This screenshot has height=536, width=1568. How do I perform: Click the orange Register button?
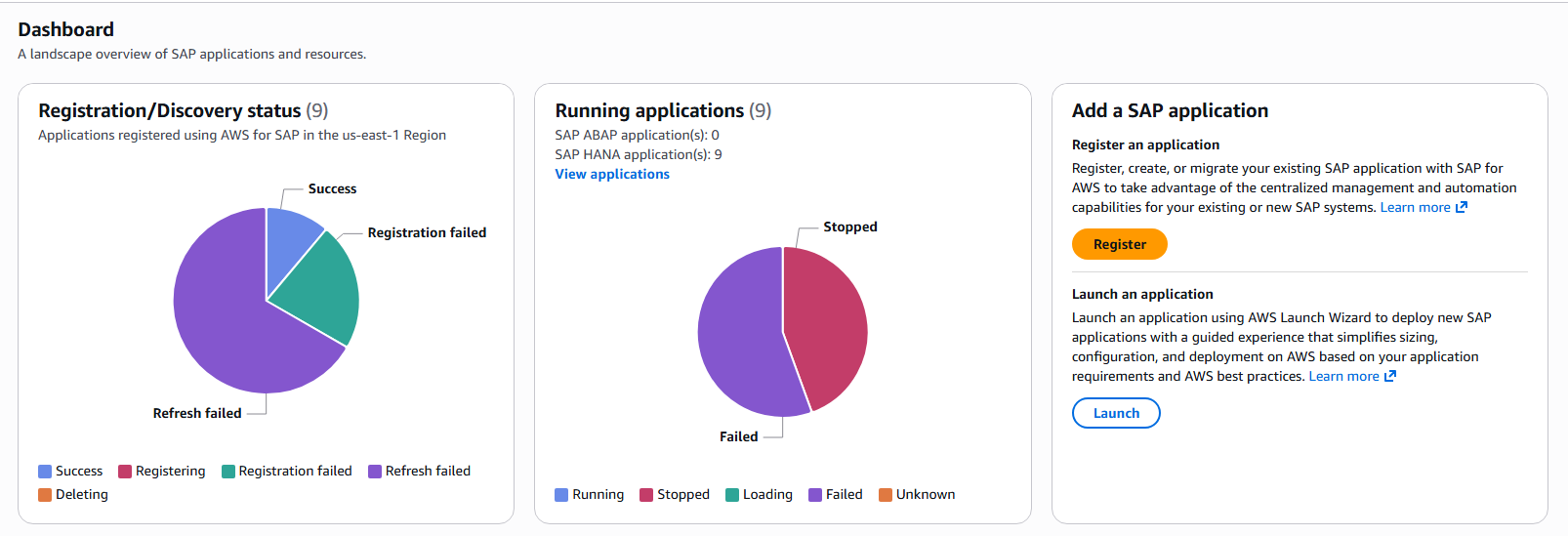(1119, 244)
